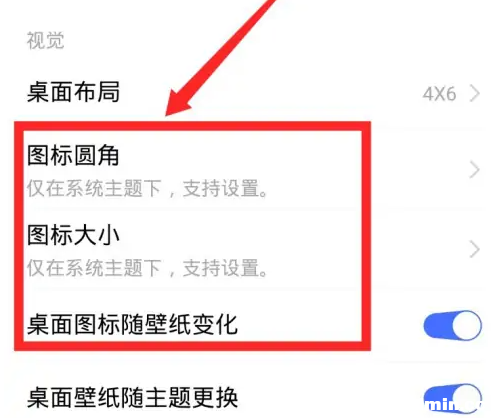491x418 pixels.
Task: Click the 视觉 section header
Action: [x=45, y=41]
